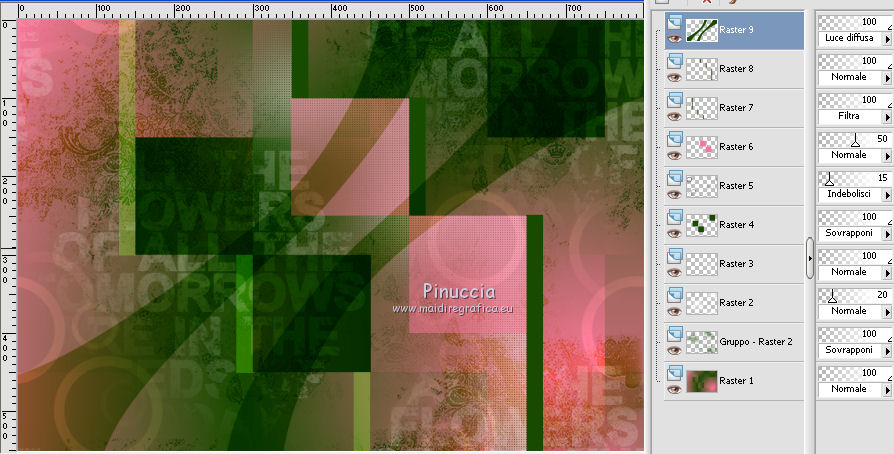Viewport: 894px width, 454px height.
Task: Click the opacity slider of Raster 9
Action: coord(855,22)
